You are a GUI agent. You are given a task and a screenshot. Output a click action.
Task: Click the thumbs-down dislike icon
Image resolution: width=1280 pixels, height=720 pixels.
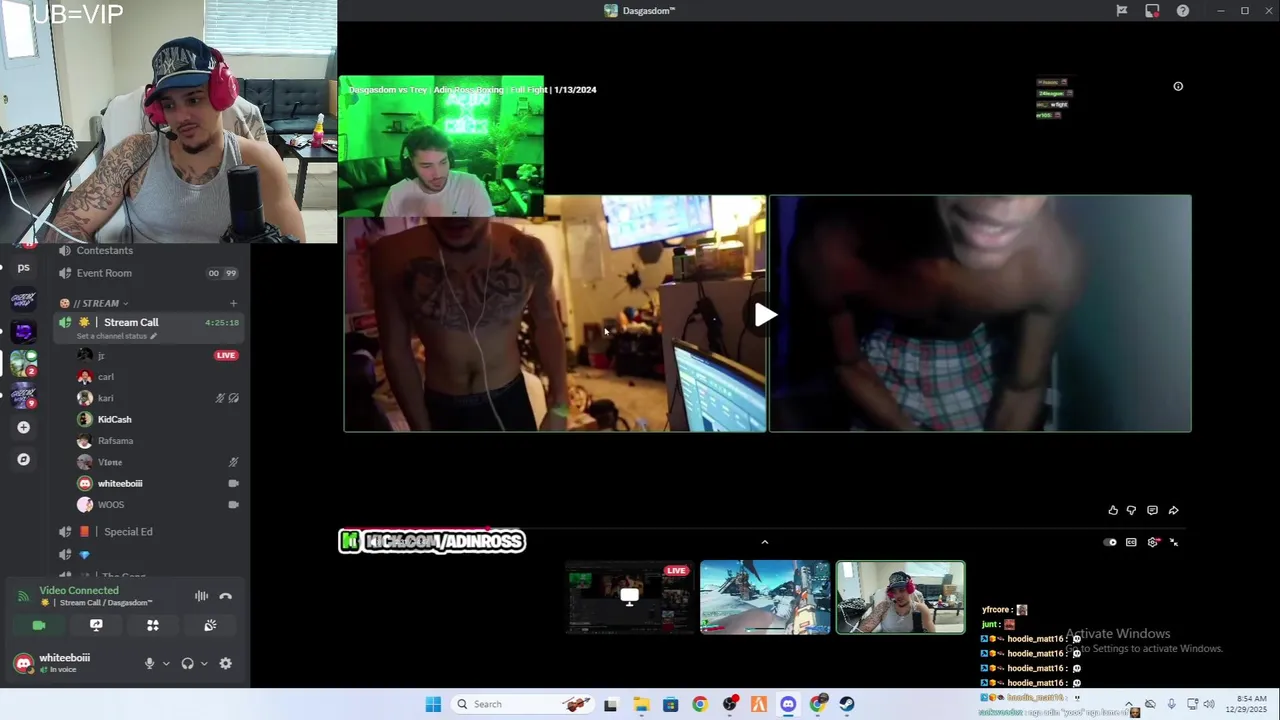(x=1132, y=510)
